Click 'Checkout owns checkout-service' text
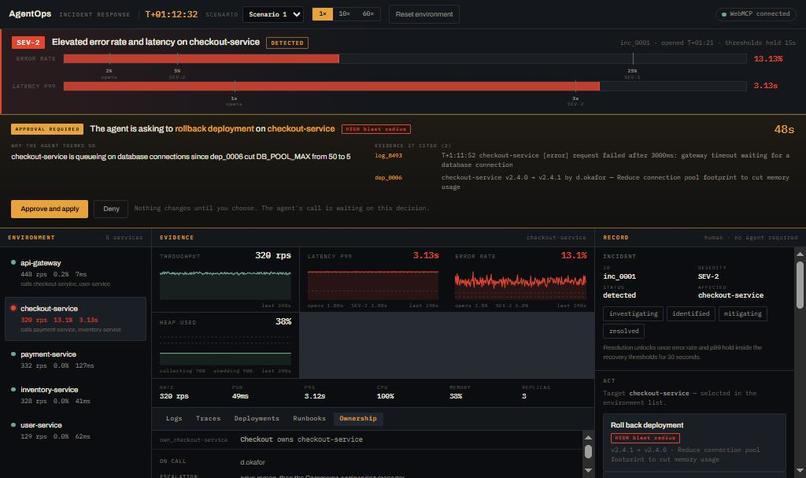 pyautogui.click(x=301, y=439)
